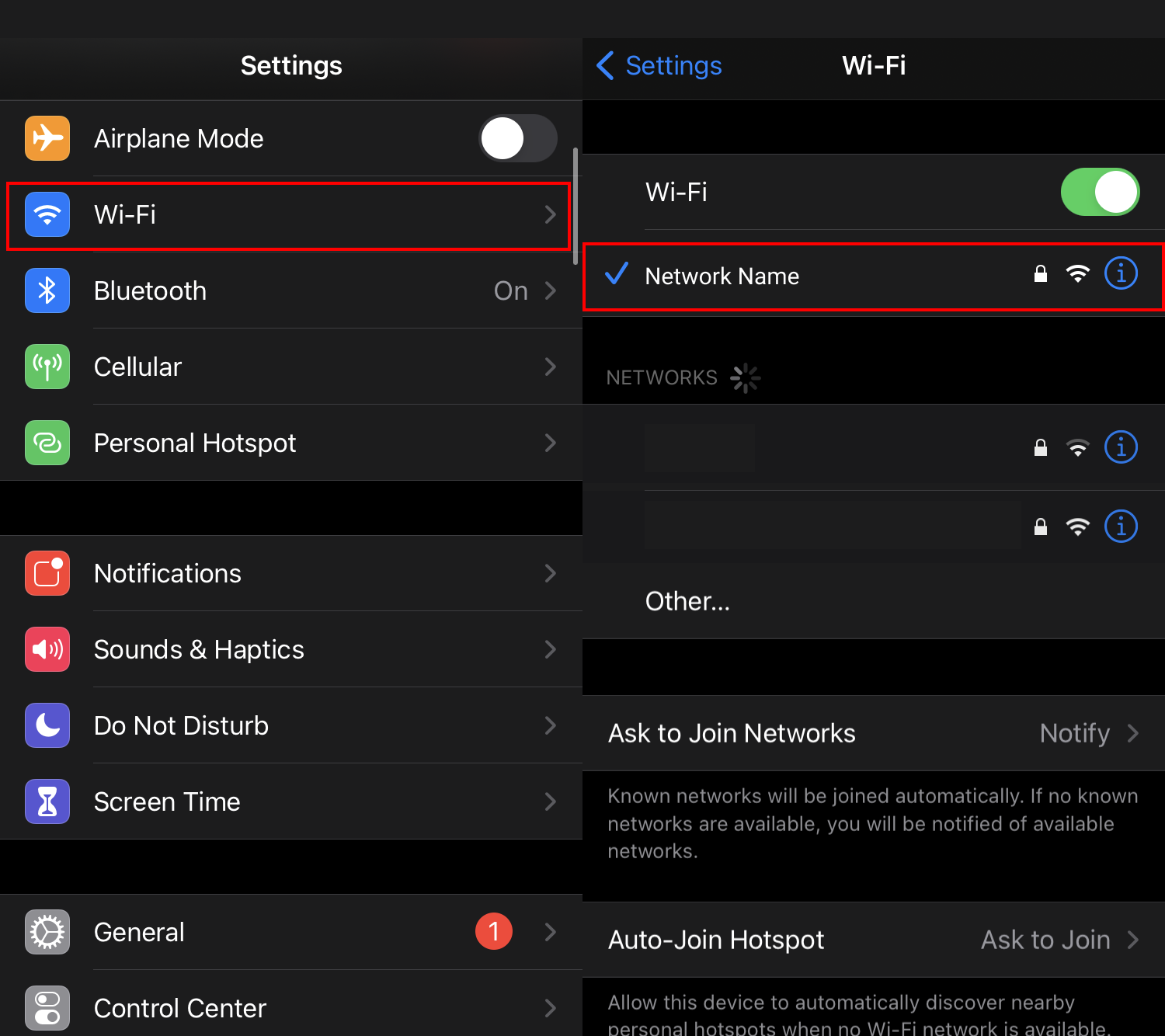Open the Do Not Disturb settings entry
The height and width of the screenshot is (1036, 1165).
pos(291,725)
